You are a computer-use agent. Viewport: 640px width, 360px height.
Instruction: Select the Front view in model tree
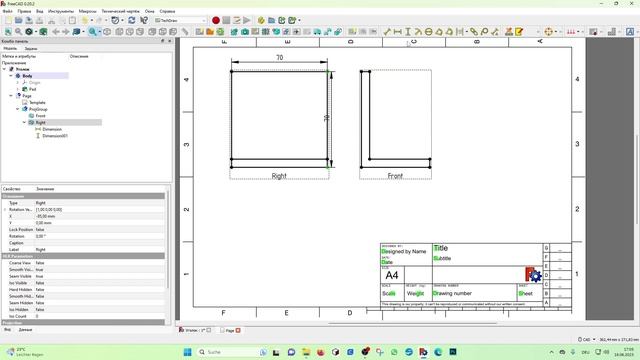[x=40, y=116]
